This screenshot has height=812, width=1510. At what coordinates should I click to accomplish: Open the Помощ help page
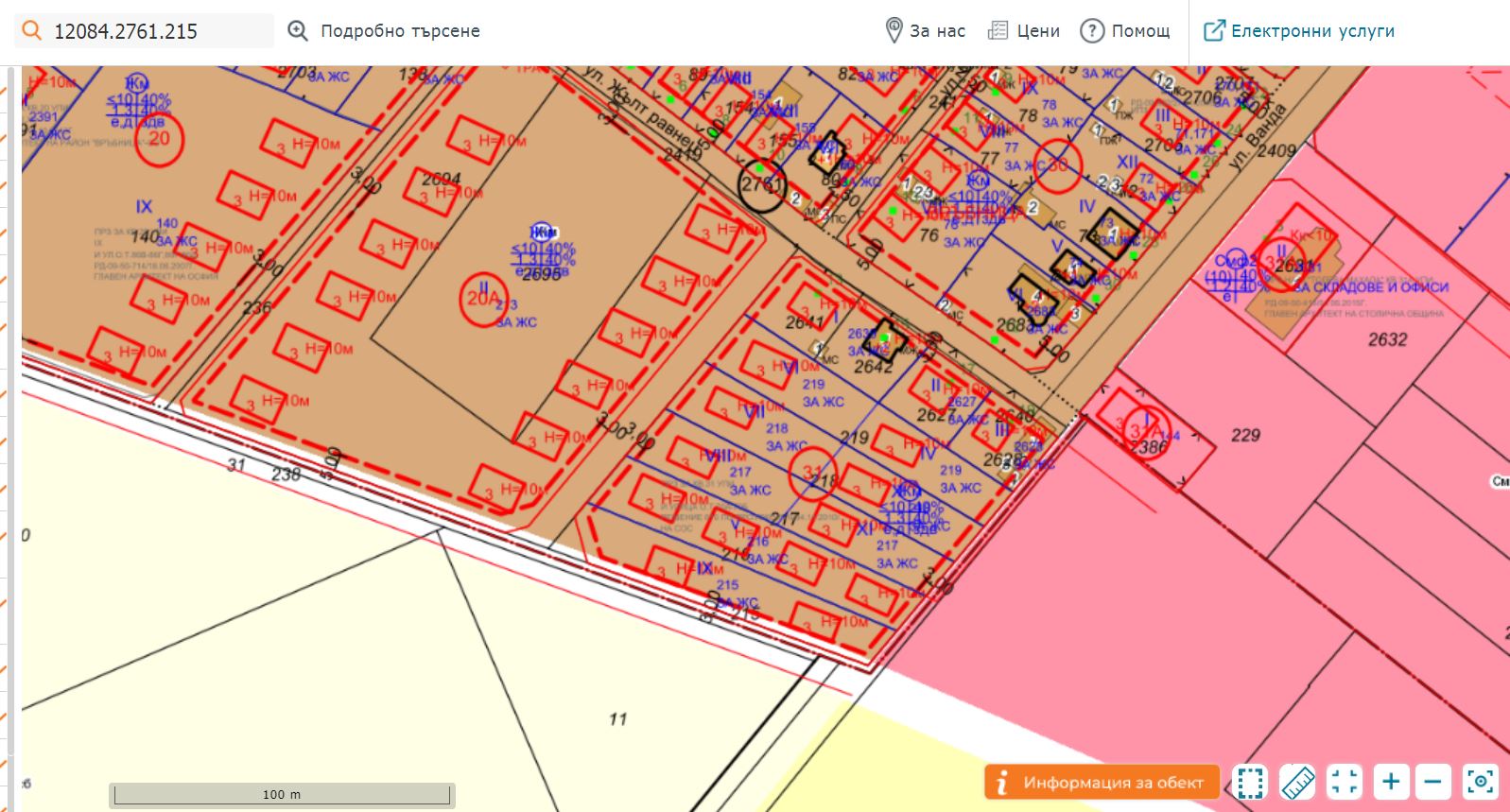click(x=1125, y=31)
